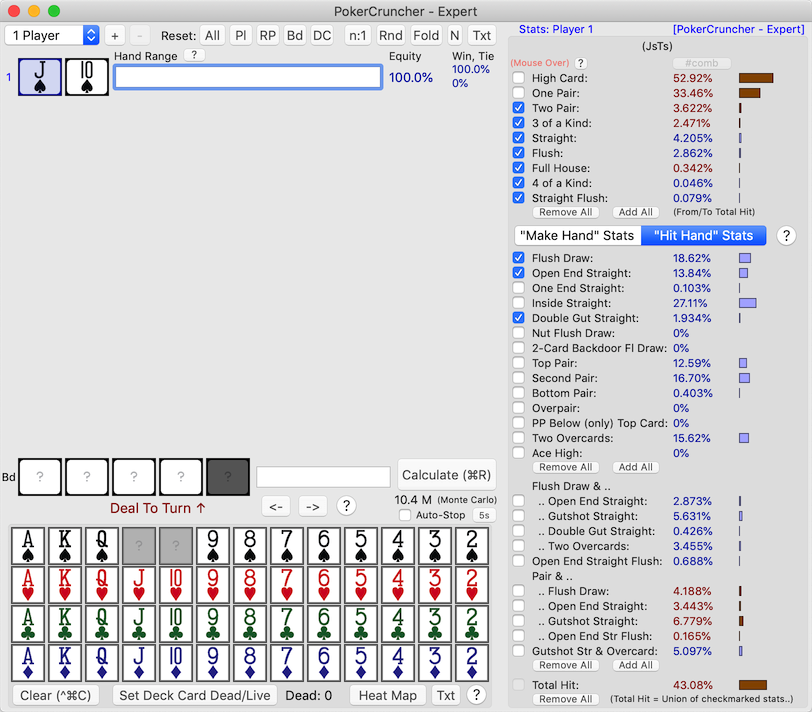Select the first board card slot
The width and height of the screenshot is (812, 712).
click(40, 476)
